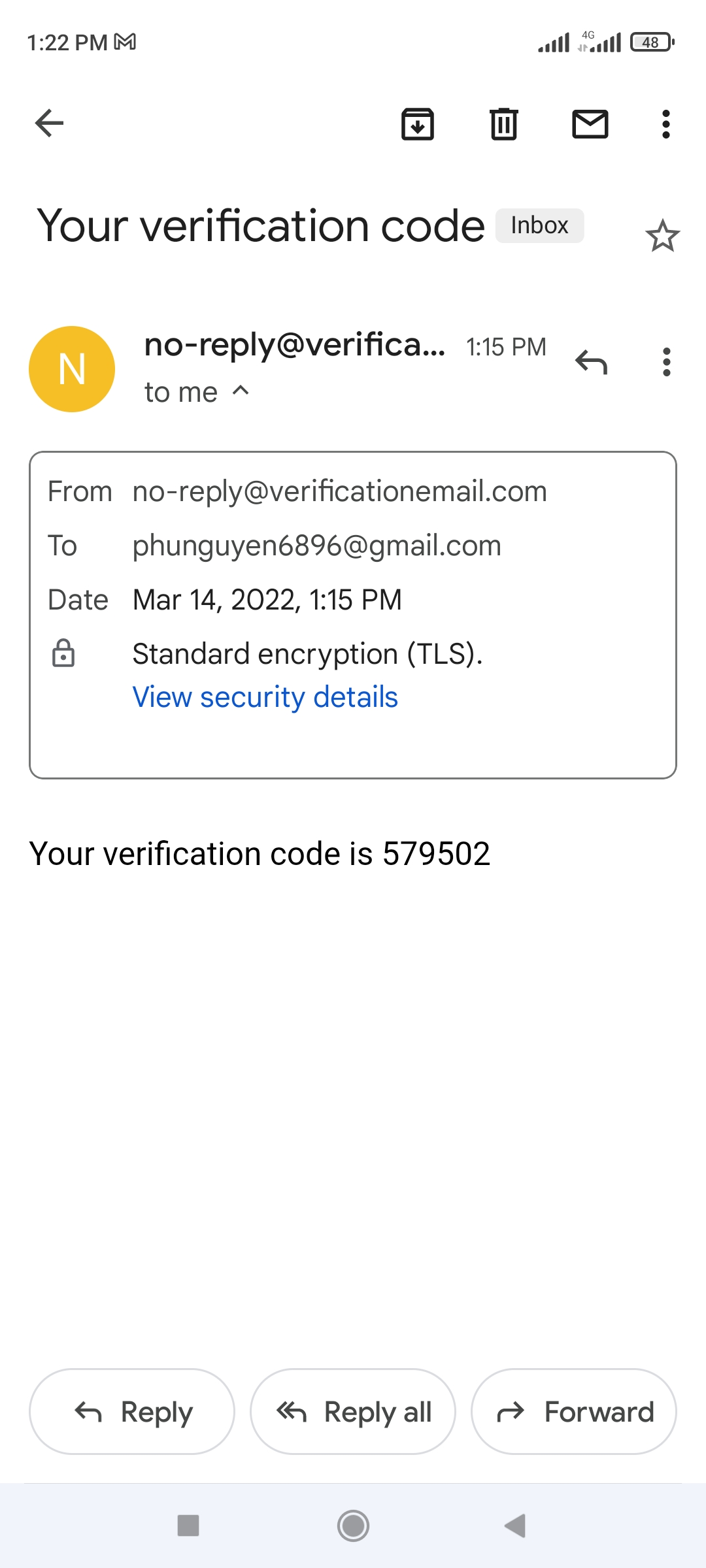
Task: Collapse recipient details via 'to me' chevron
Action: [241, 391]
